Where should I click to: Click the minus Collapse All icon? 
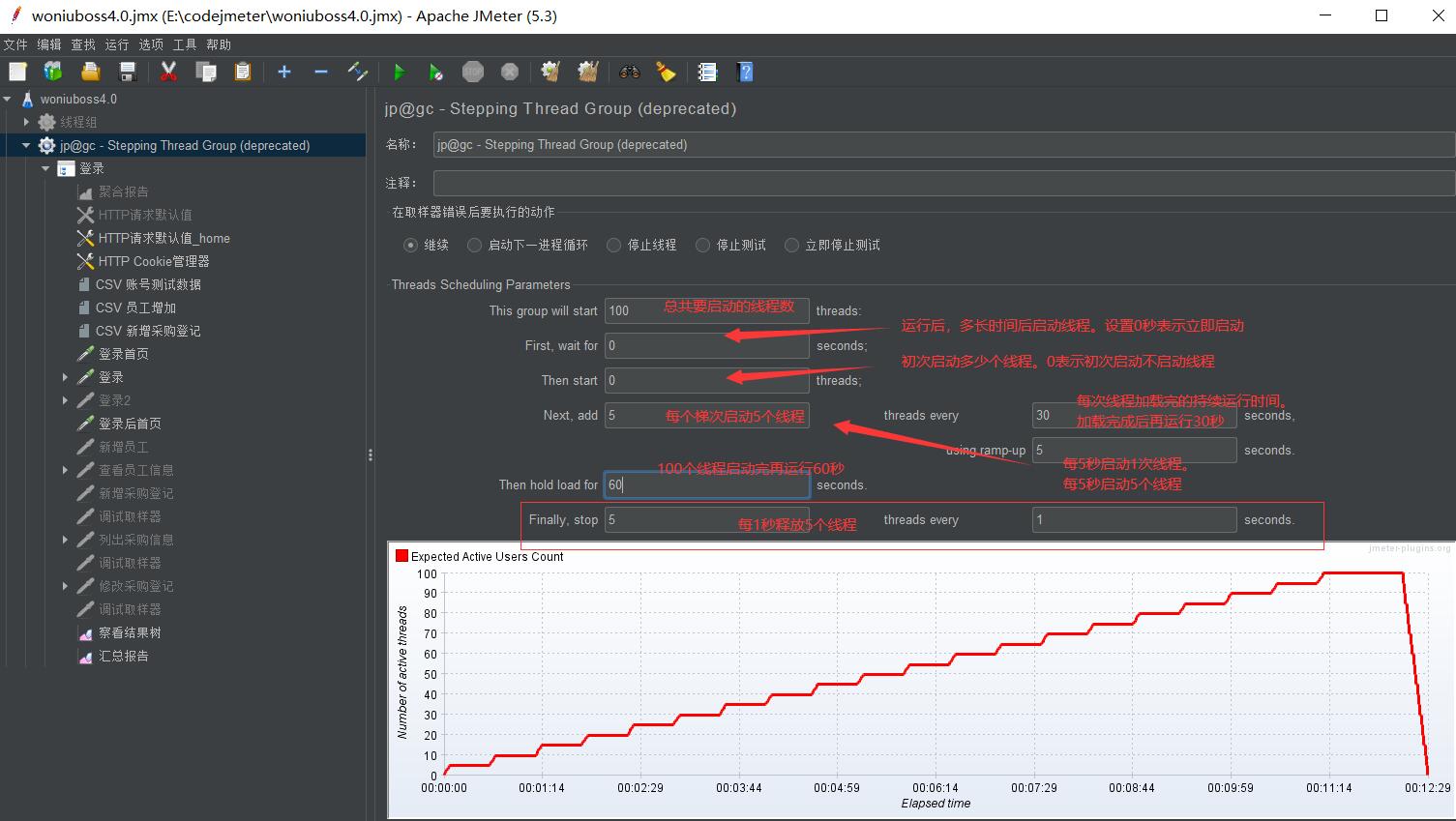click(x=321, y=72)
